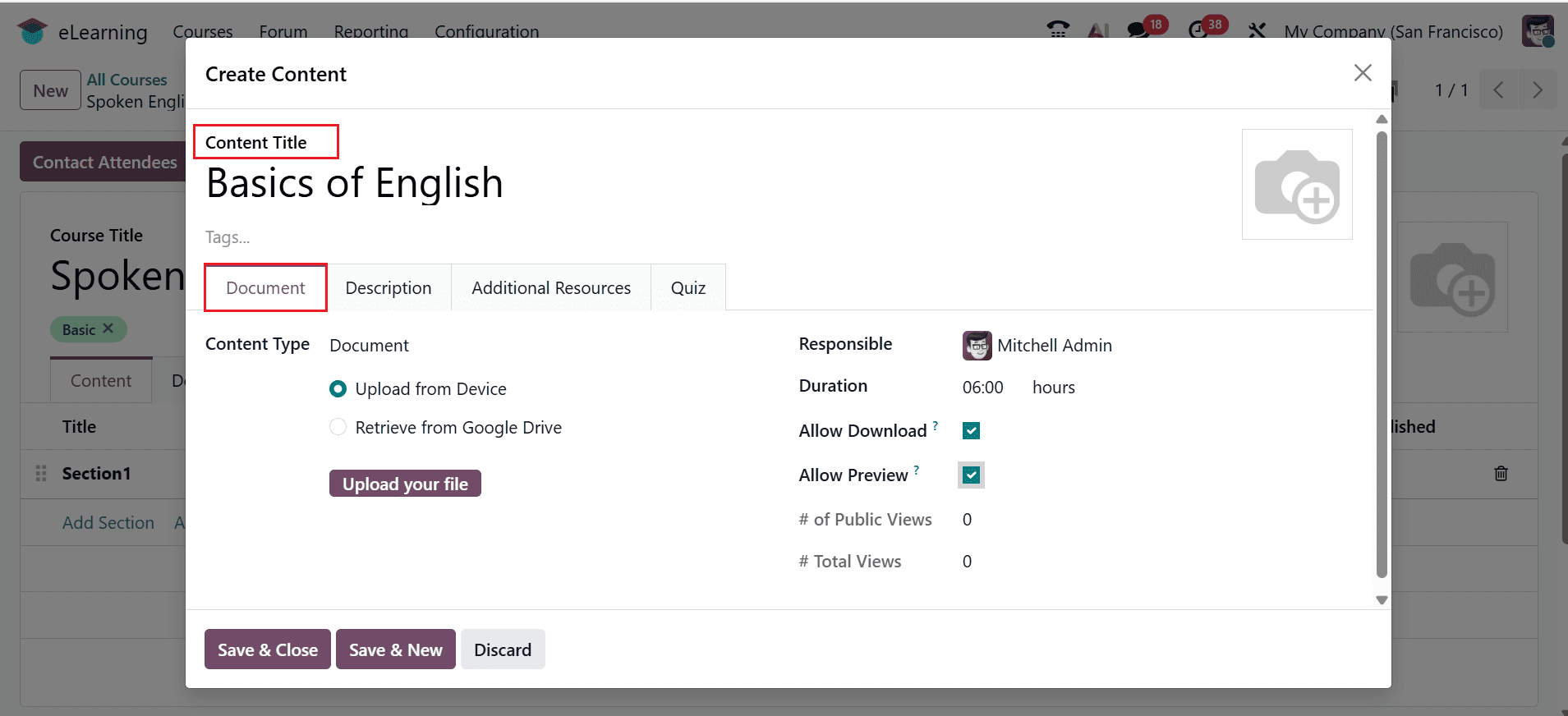Image resolution: width=1568 pixels, height=716 pixels.
Task: Open the Reporting menu
Action: pyautogui.click(x=371, y=31)
